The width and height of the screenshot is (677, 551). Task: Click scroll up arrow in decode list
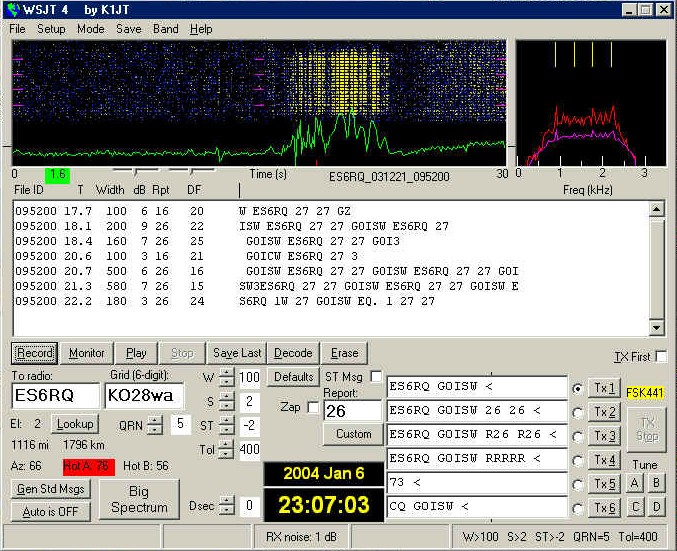(x=656, y=210)
